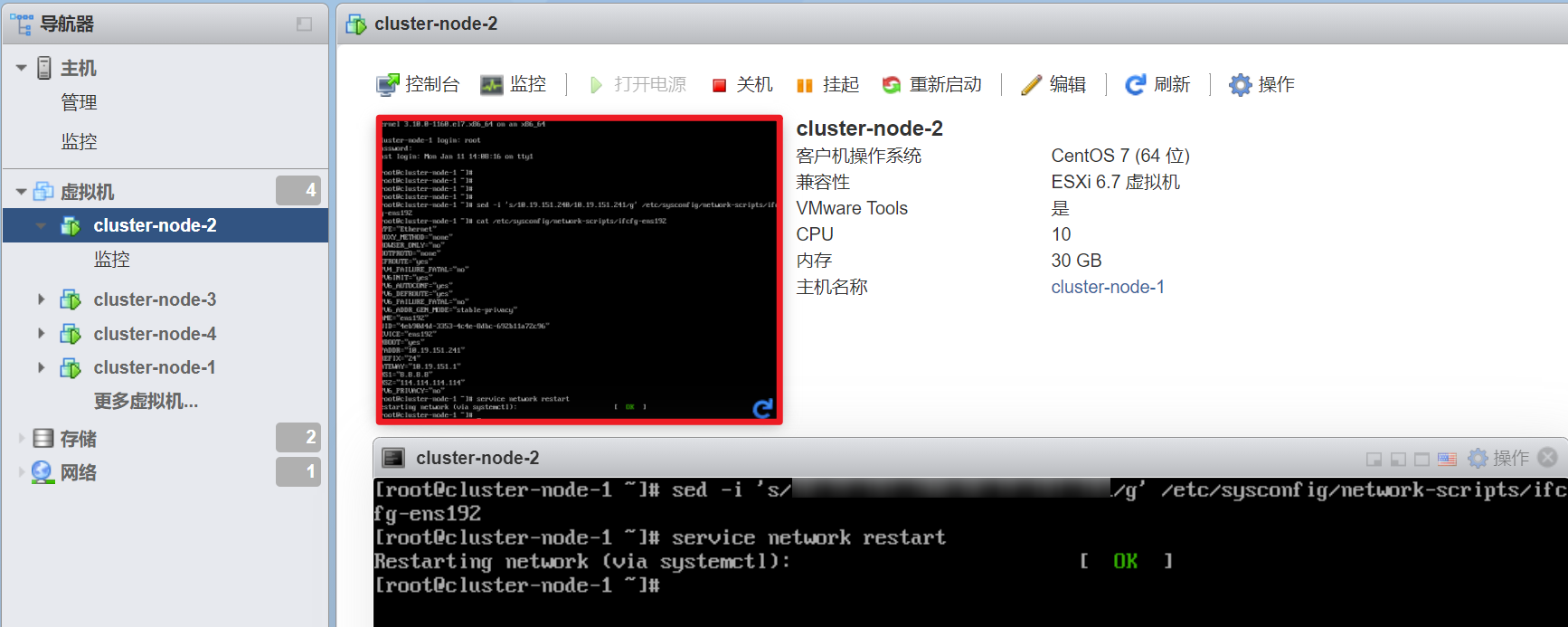Click the 30 GB memory value
The height and width of the screenshot is (627, 1568).
[1076, 261]
